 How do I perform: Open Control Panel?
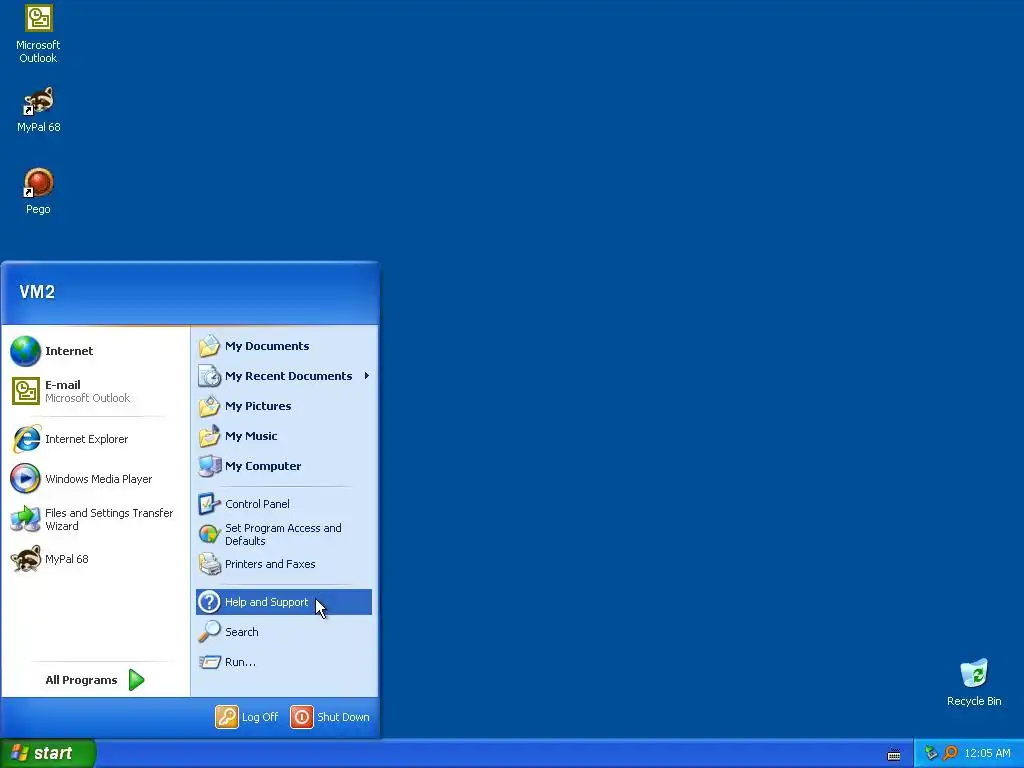(x=283, y=504)
